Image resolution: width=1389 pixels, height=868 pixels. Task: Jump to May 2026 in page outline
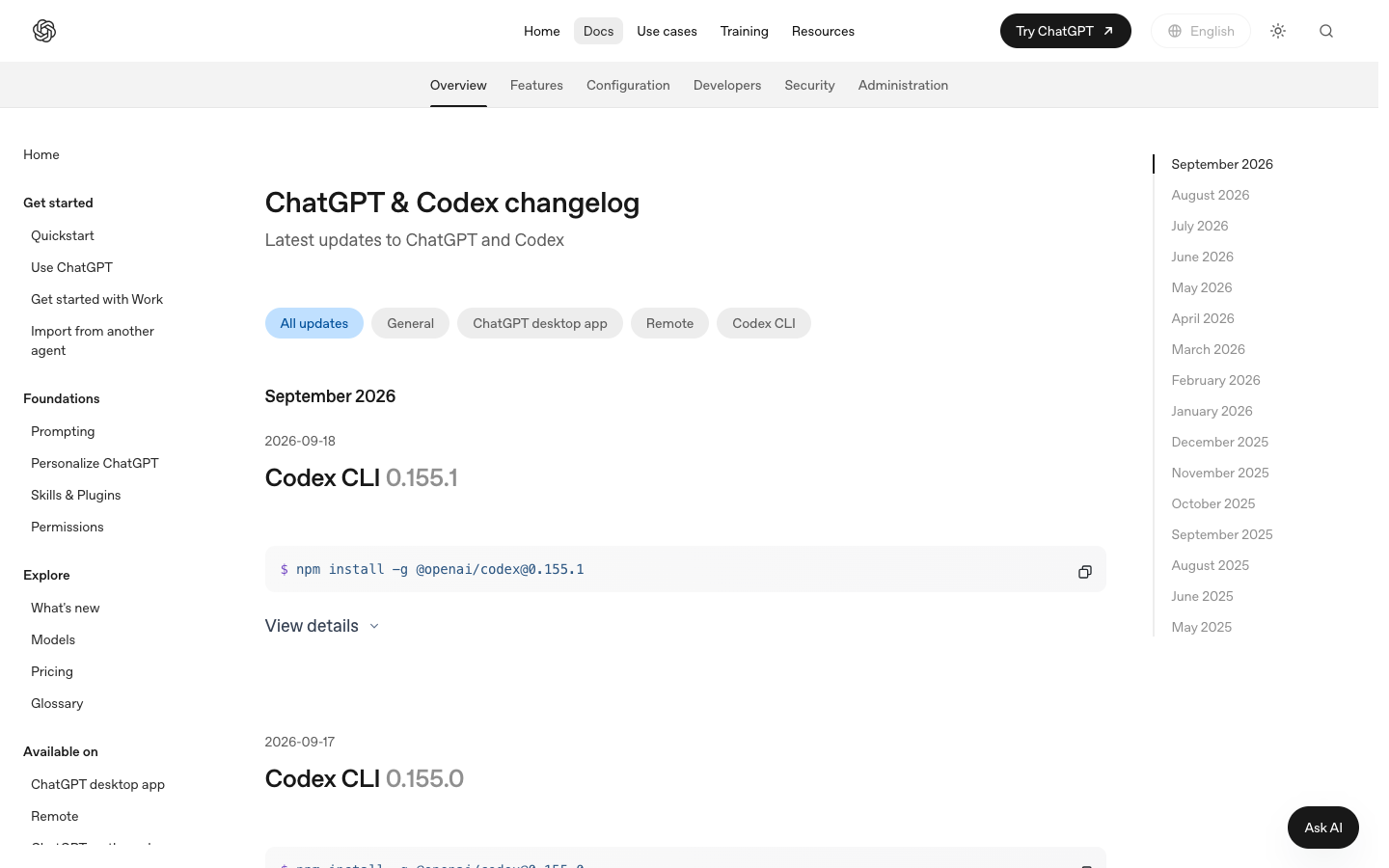[x=1202, y=287]
